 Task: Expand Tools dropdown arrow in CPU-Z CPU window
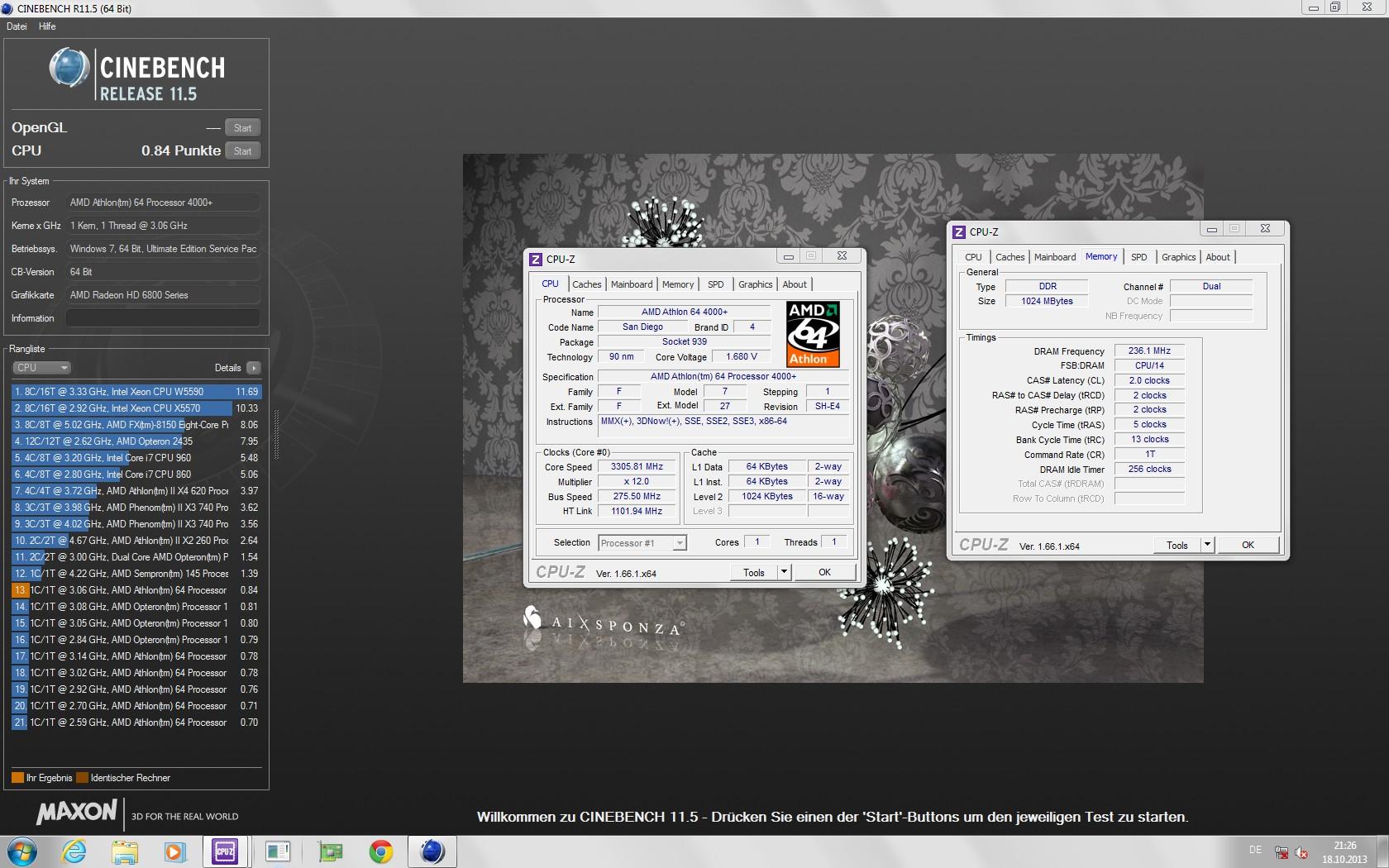click(784, 572)
